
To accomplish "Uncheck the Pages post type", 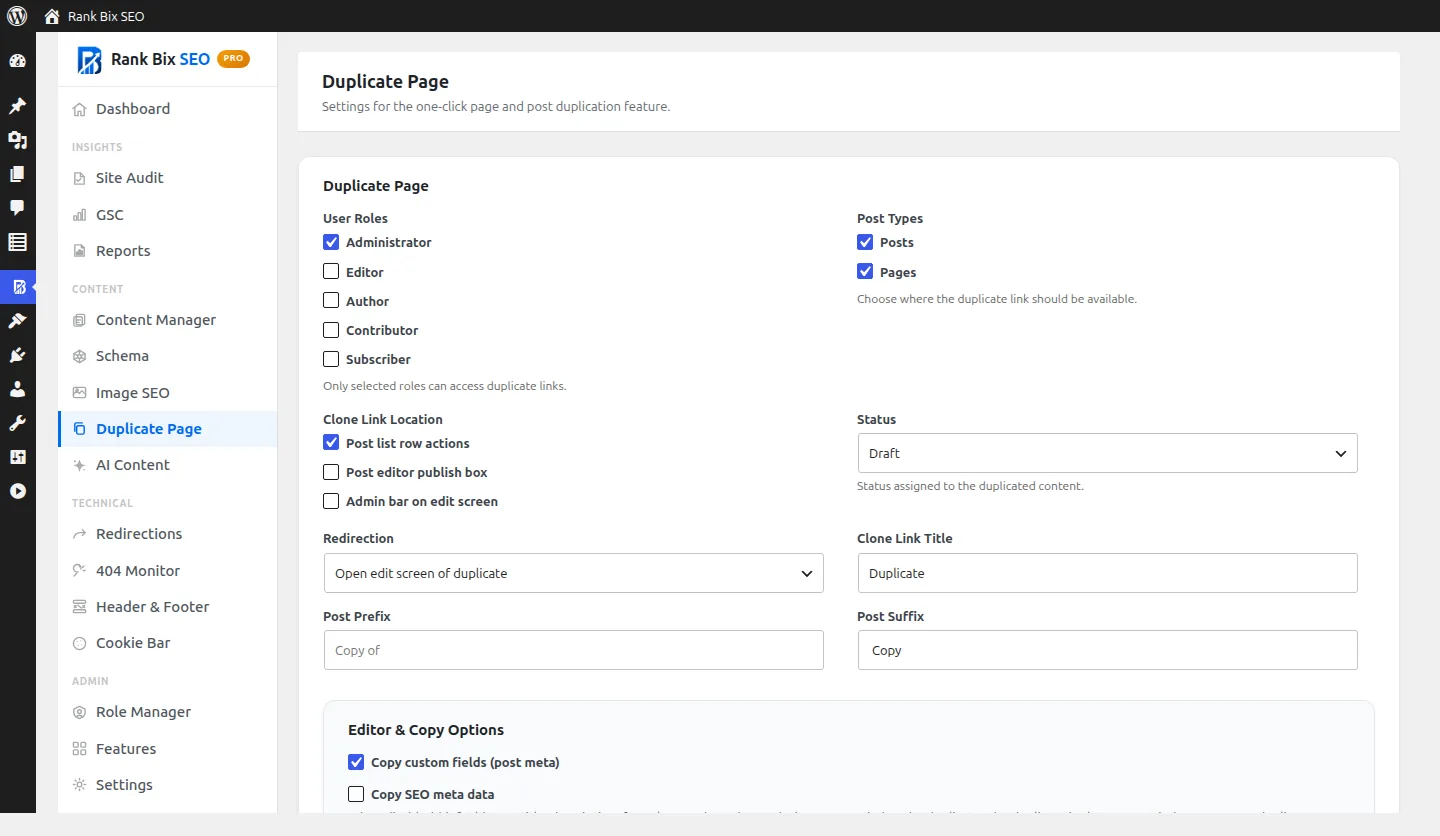I will [x=865, y=271].
